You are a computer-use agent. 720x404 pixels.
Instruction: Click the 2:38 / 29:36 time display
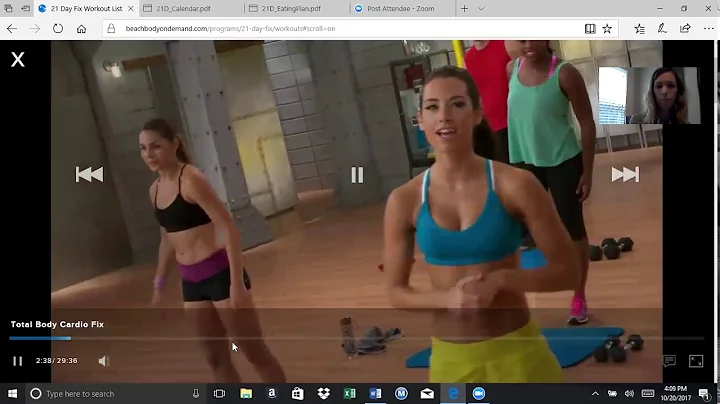[56, 361]
